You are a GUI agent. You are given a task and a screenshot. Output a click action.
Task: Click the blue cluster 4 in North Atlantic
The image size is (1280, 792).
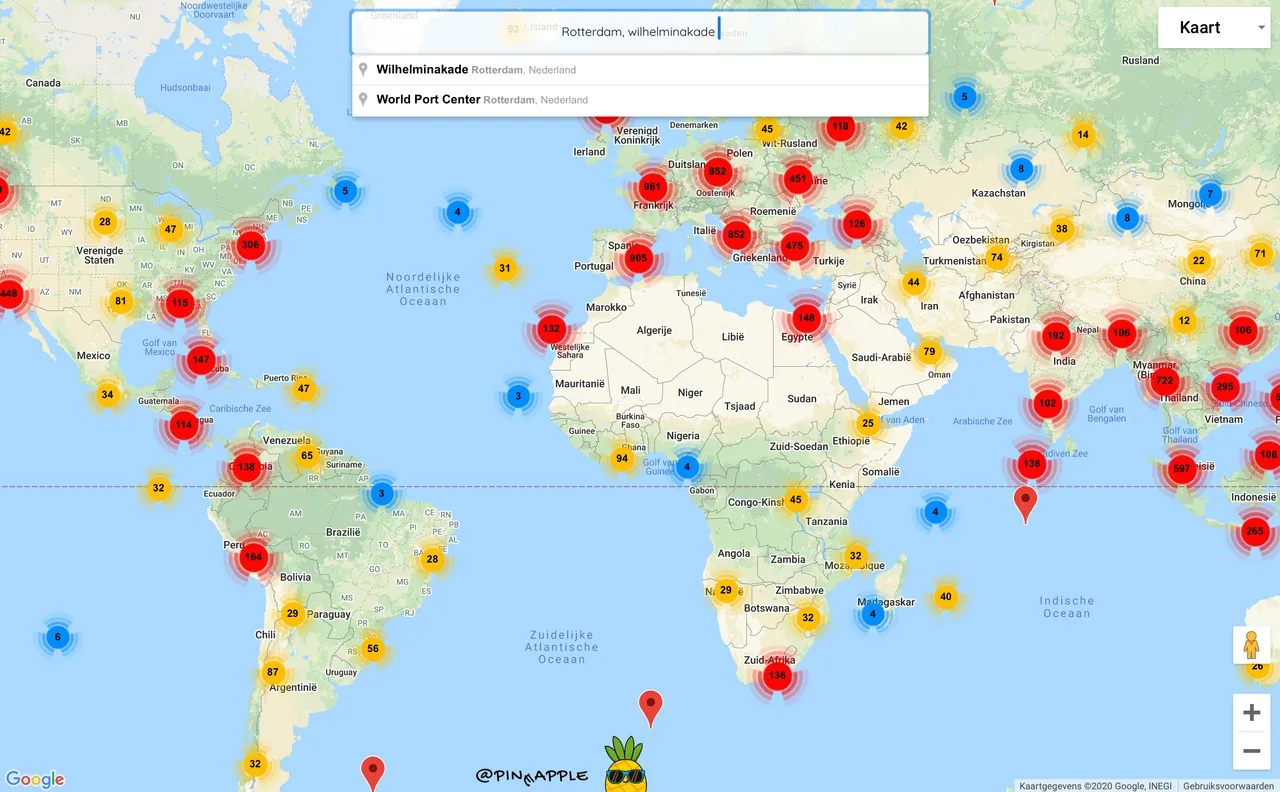(457, 212)
